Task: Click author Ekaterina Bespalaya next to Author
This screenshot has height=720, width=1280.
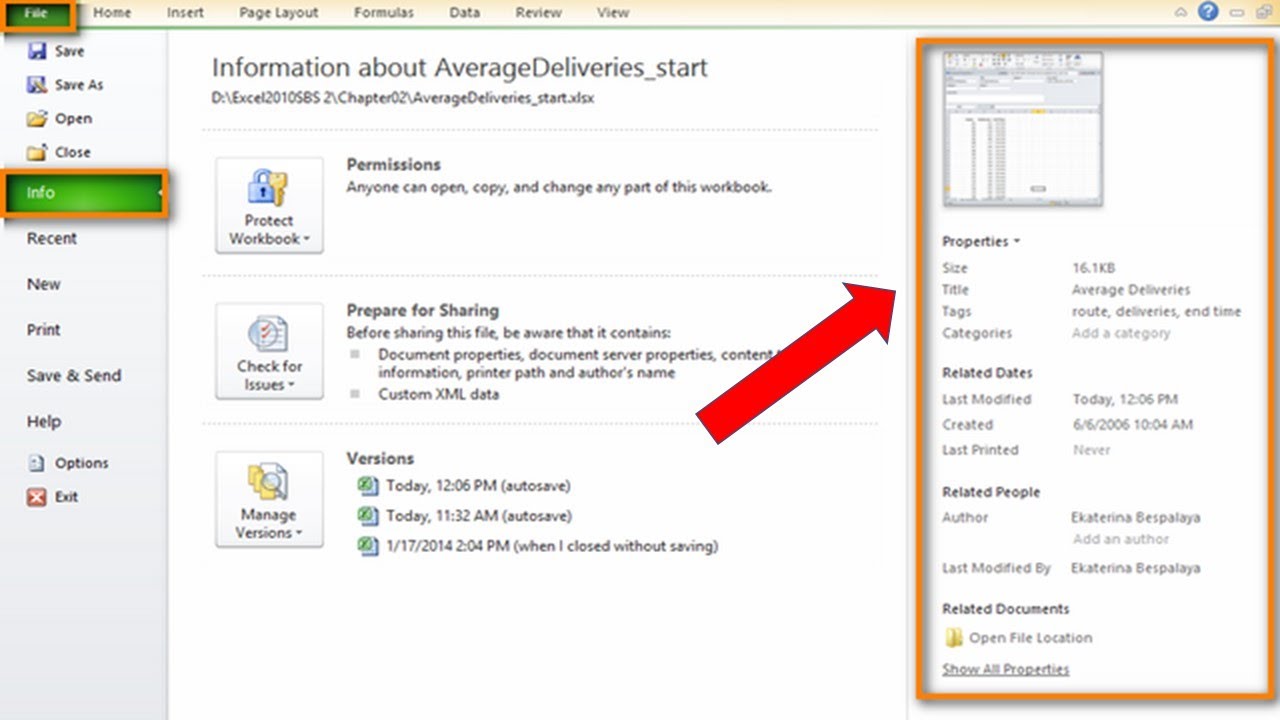Action: pos(1136,518)
